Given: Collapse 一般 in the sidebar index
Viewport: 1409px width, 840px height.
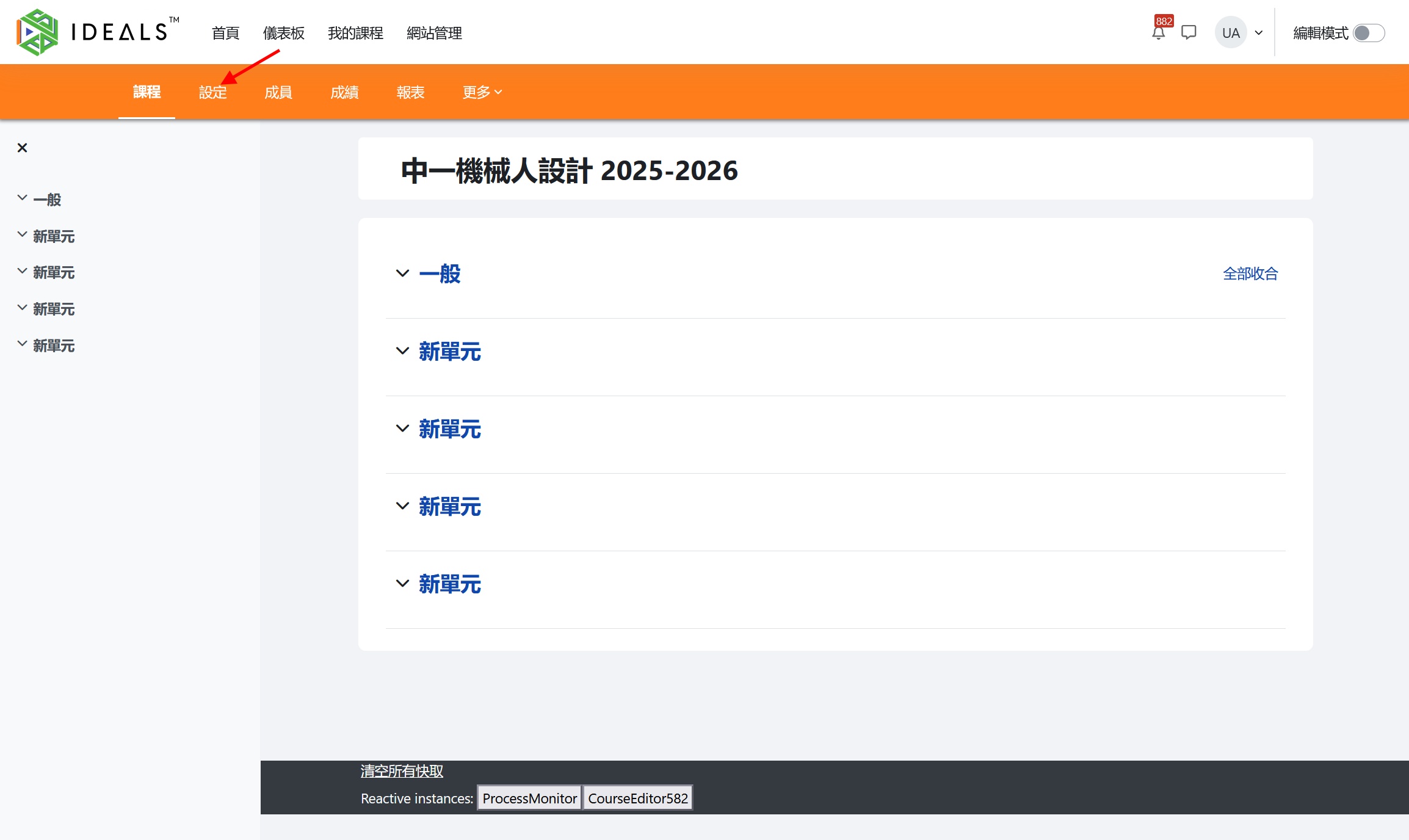Looking at the screenshot, I should click(22, 198).
